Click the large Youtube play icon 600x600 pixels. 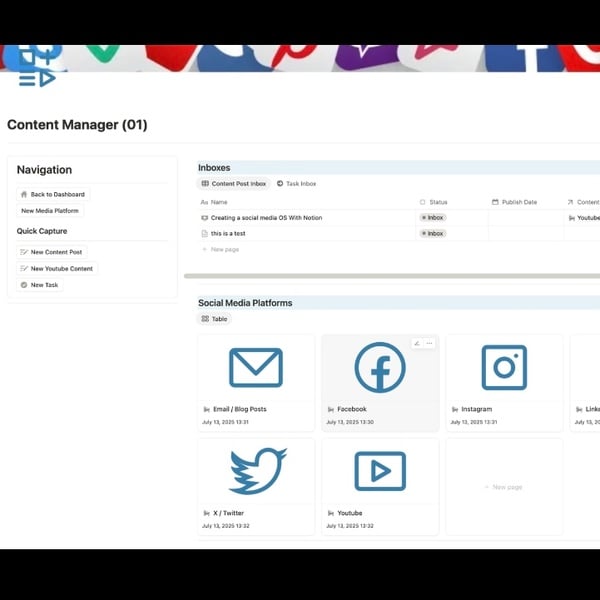point(380,471)
